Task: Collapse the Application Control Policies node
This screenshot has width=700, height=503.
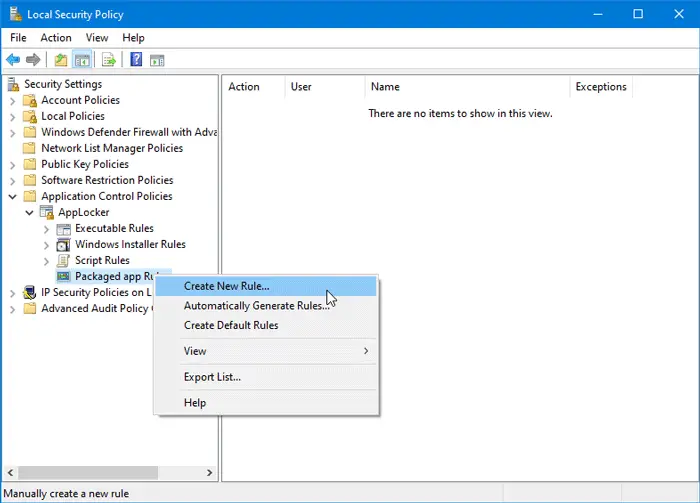Action: click(13, 196)
